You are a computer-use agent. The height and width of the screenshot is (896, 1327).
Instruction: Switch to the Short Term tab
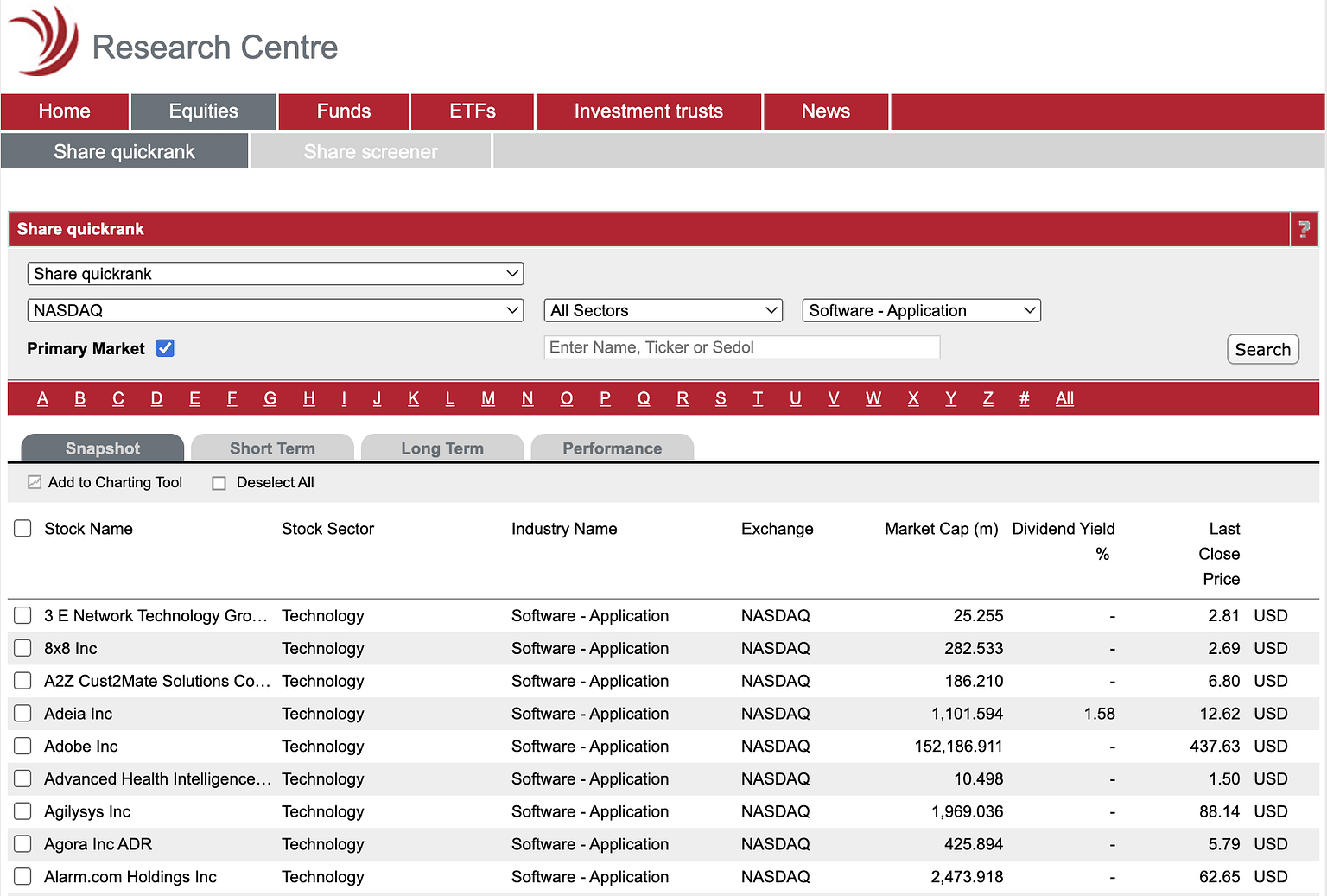coord(272,448)
